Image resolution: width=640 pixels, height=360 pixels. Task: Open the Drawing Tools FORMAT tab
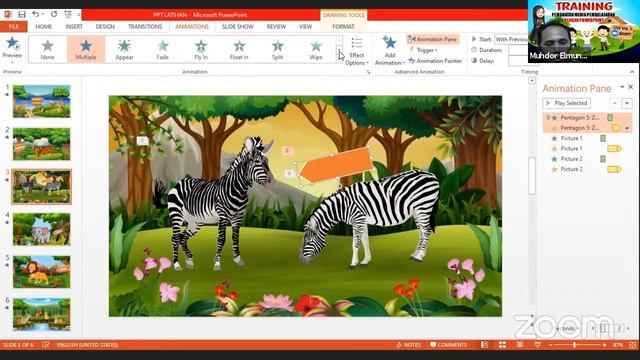pyautogui.click(x=343, y=27)
